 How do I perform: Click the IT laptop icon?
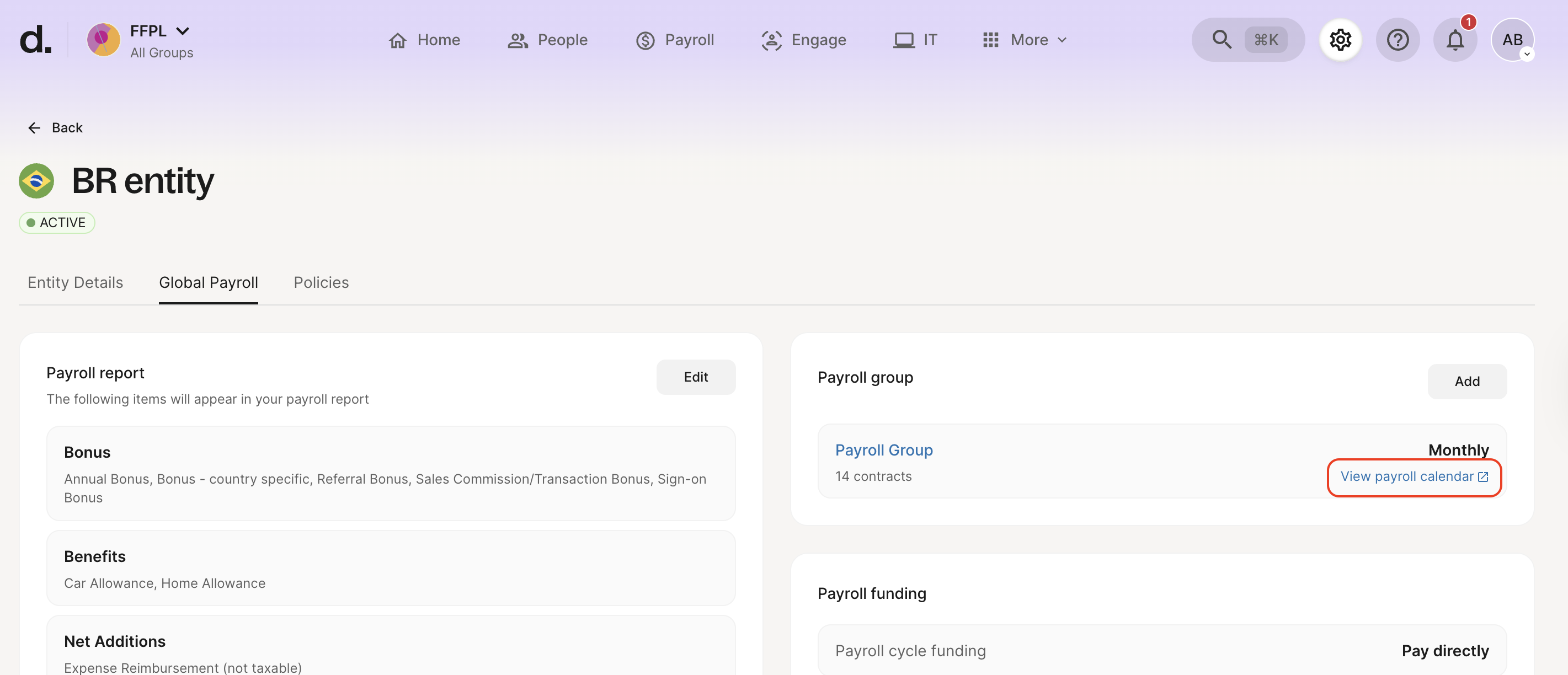[x=904, y=40]
